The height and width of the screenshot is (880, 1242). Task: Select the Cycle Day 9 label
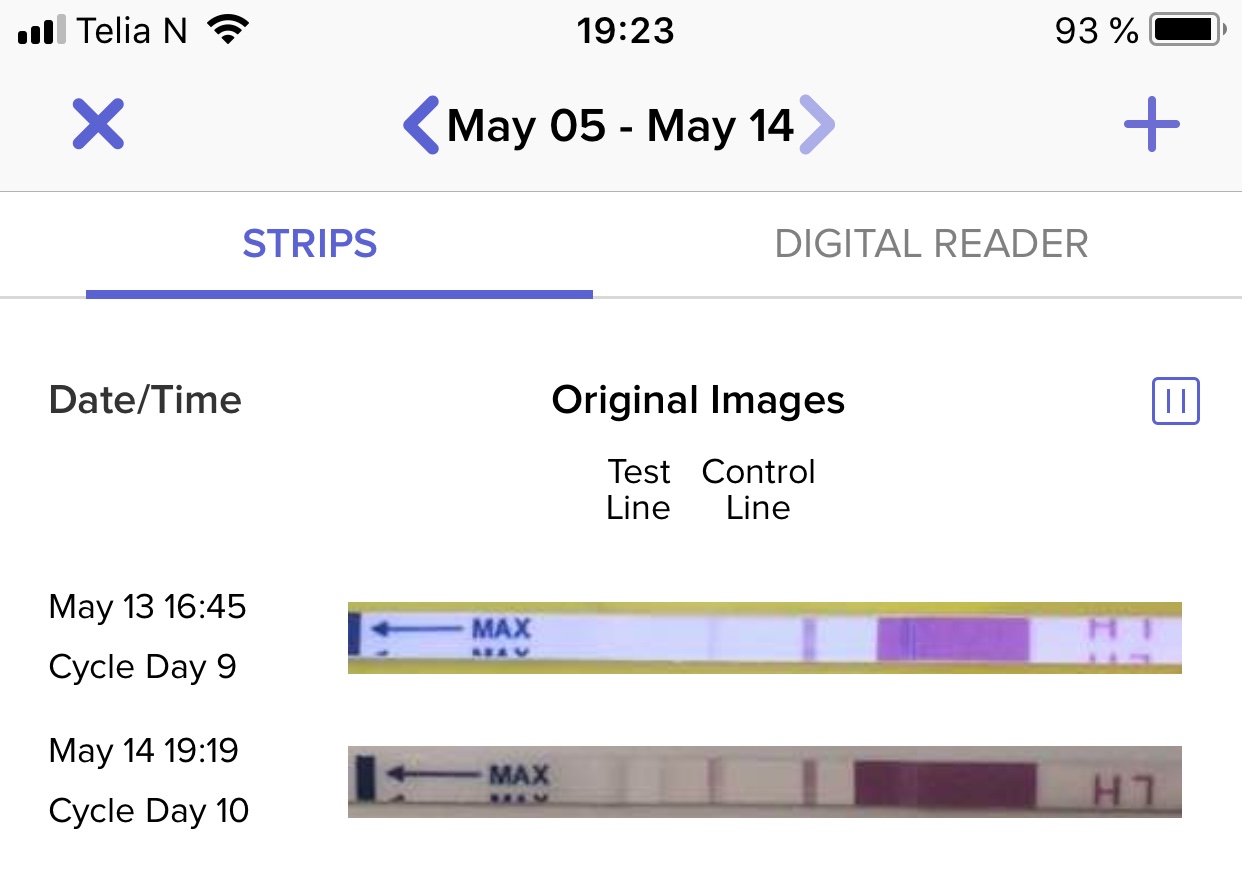(142, 667)
